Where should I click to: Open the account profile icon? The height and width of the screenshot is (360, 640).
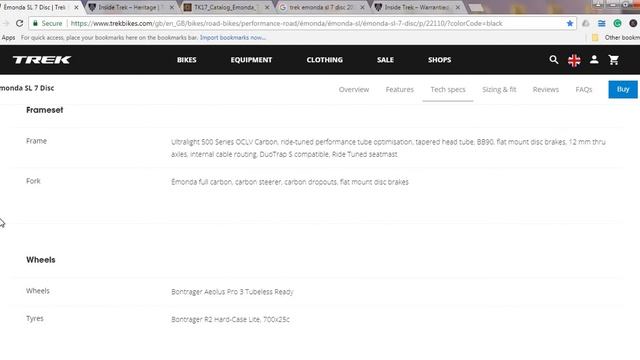coord(594,60)
